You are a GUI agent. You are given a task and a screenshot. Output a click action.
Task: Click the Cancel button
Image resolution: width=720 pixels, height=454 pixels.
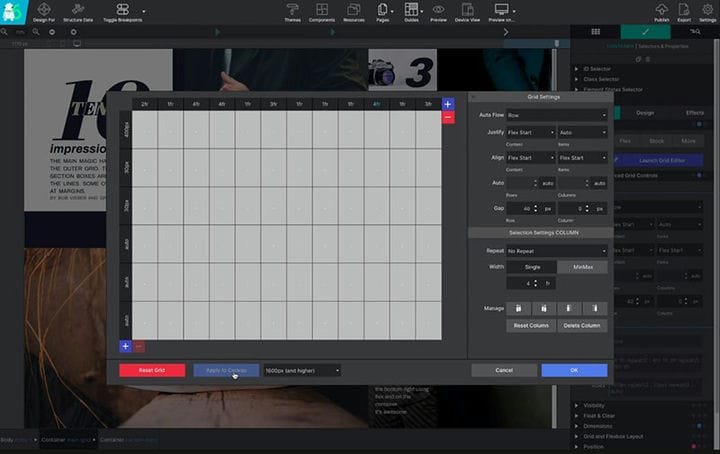(x=504, y=370)
